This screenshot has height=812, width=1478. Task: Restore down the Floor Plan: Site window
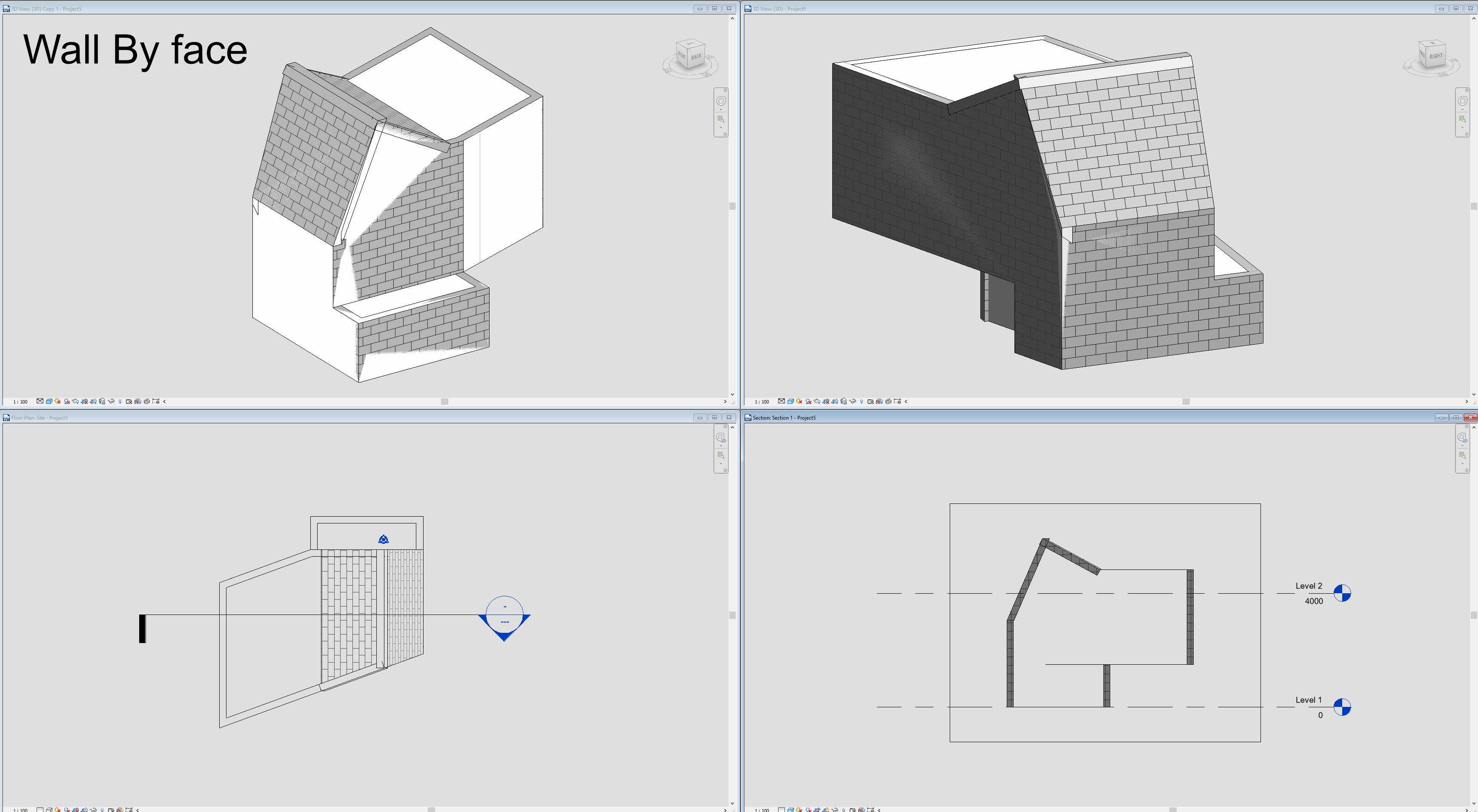pos(714,417)
